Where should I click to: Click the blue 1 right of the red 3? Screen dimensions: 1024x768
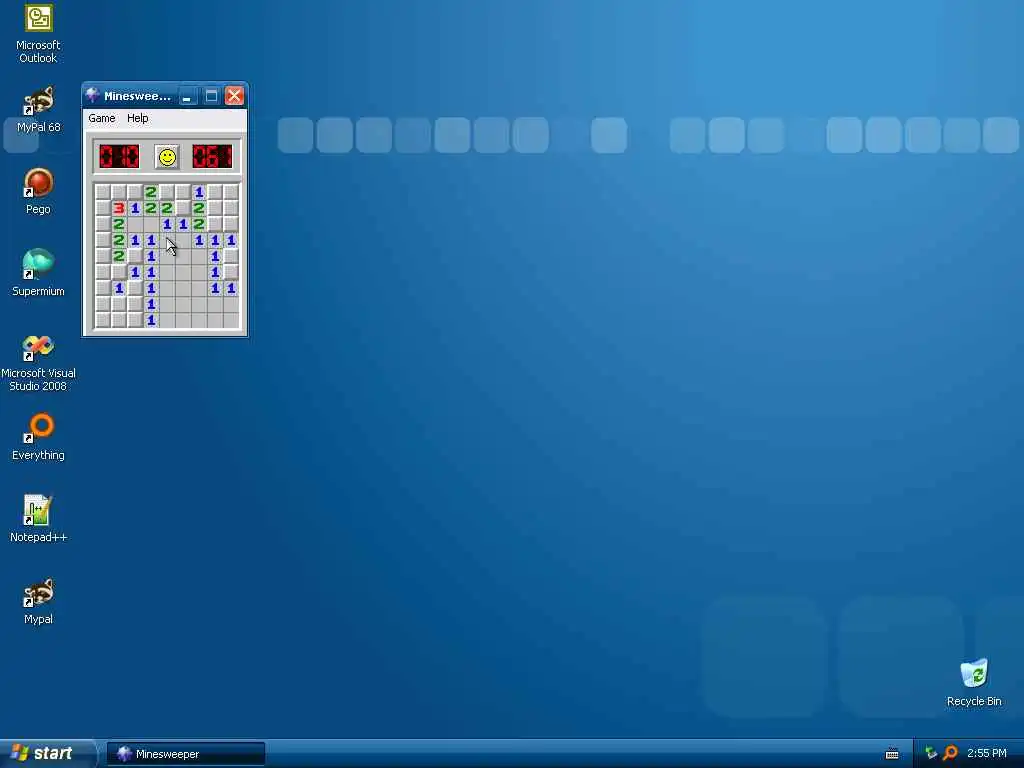click(x=135, y=208)
